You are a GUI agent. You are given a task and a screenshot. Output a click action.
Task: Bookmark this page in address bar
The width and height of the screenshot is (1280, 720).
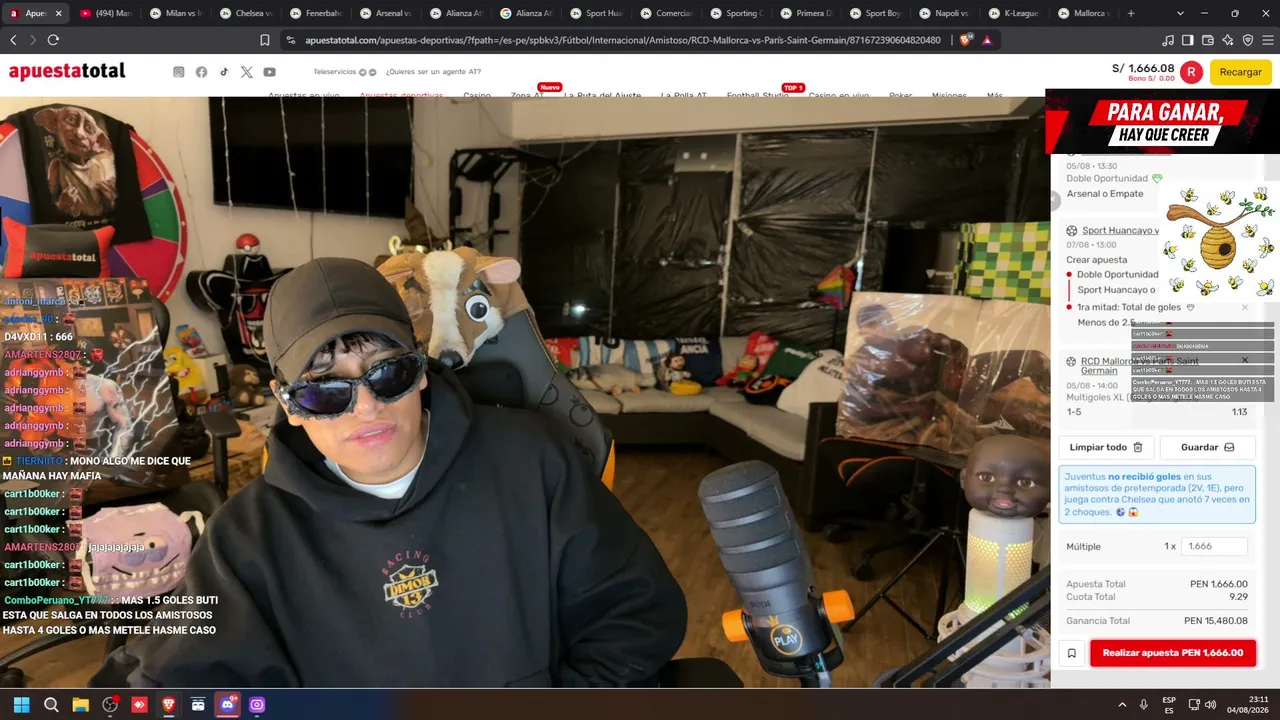[265, 40]
